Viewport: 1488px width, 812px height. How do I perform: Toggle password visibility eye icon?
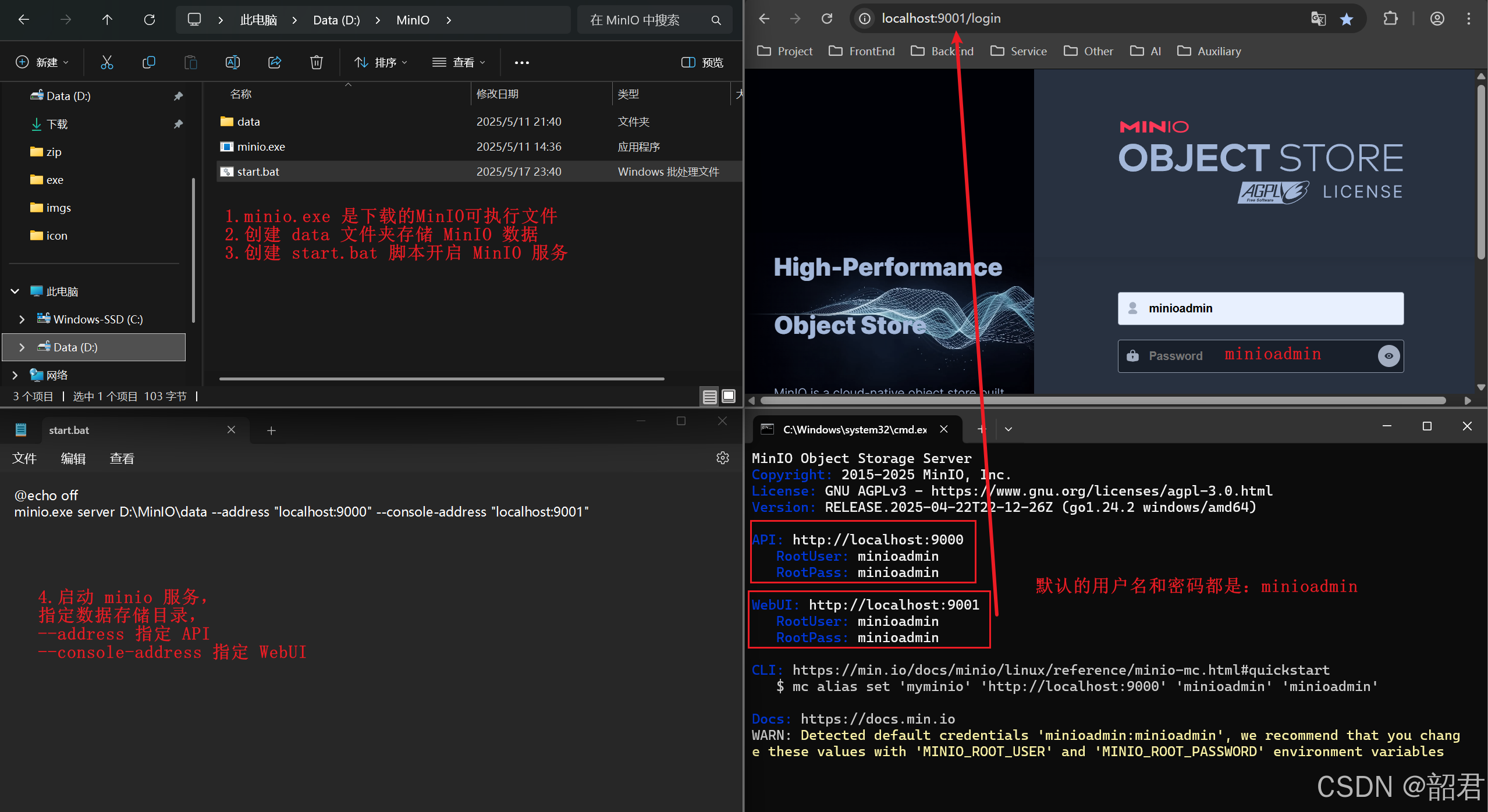pyautogui.click(x=1388, y=356)
